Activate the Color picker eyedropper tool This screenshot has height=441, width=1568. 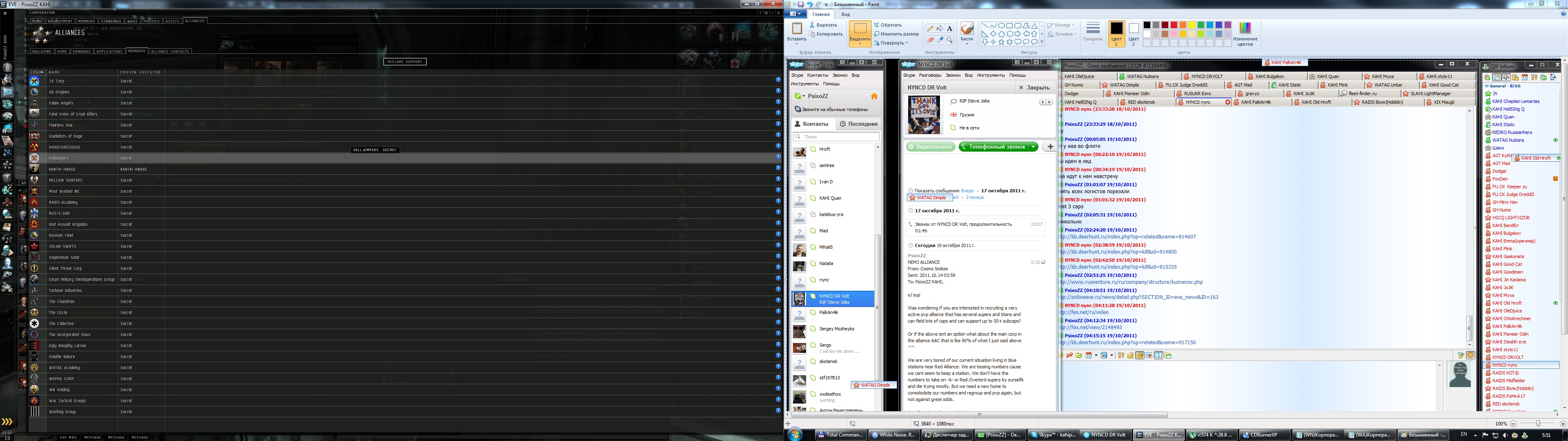940,40
